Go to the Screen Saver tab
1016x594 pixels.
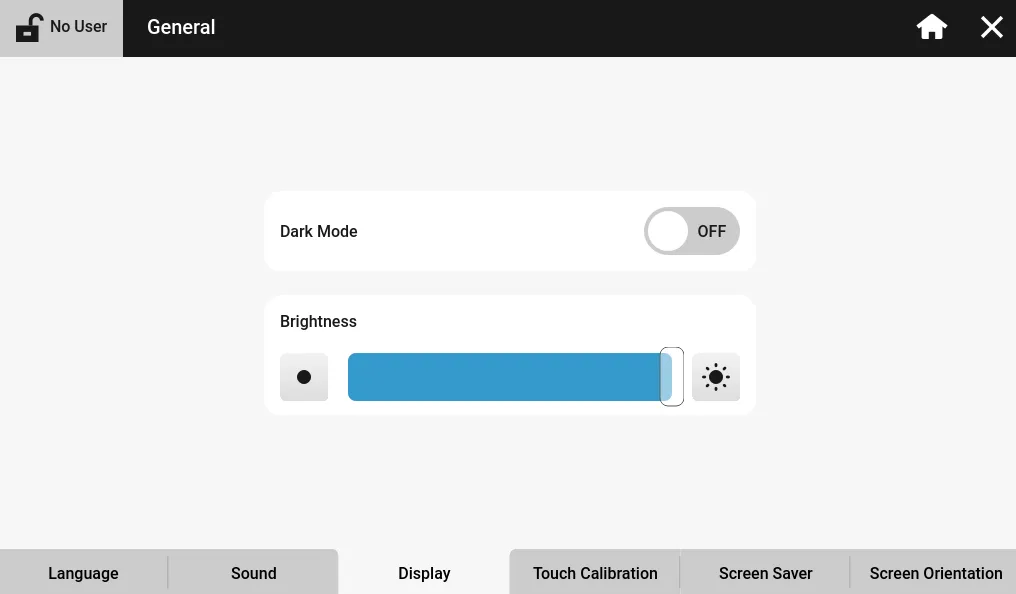click(765, 573)
